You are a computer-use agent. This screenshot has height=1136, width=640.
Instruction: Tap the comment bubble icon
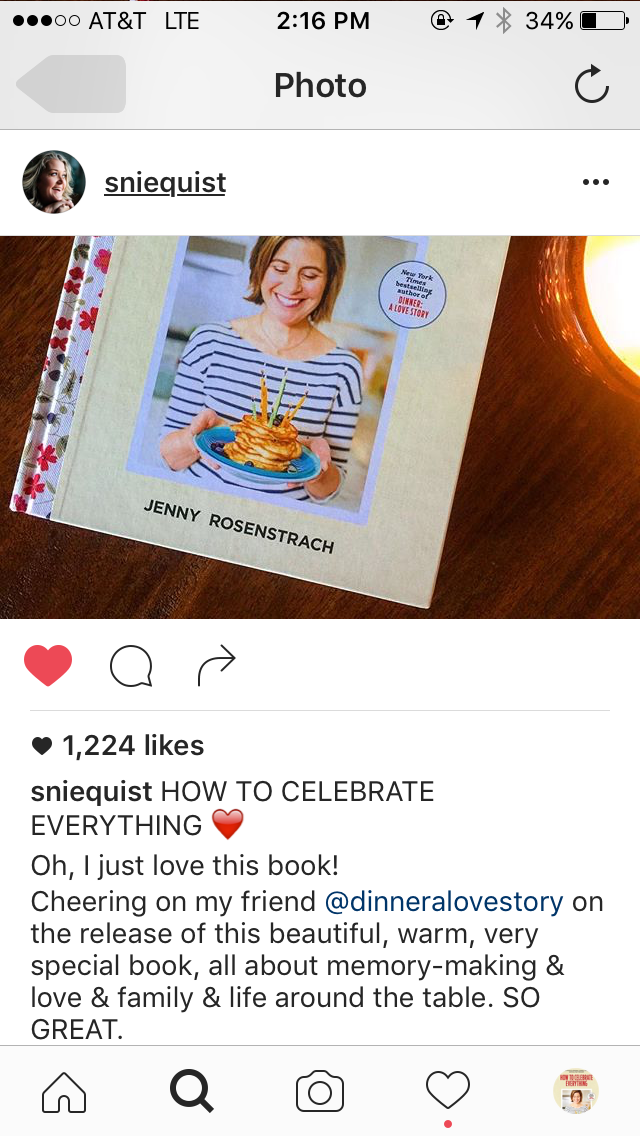pyautogui.click(x=131, y=665)
